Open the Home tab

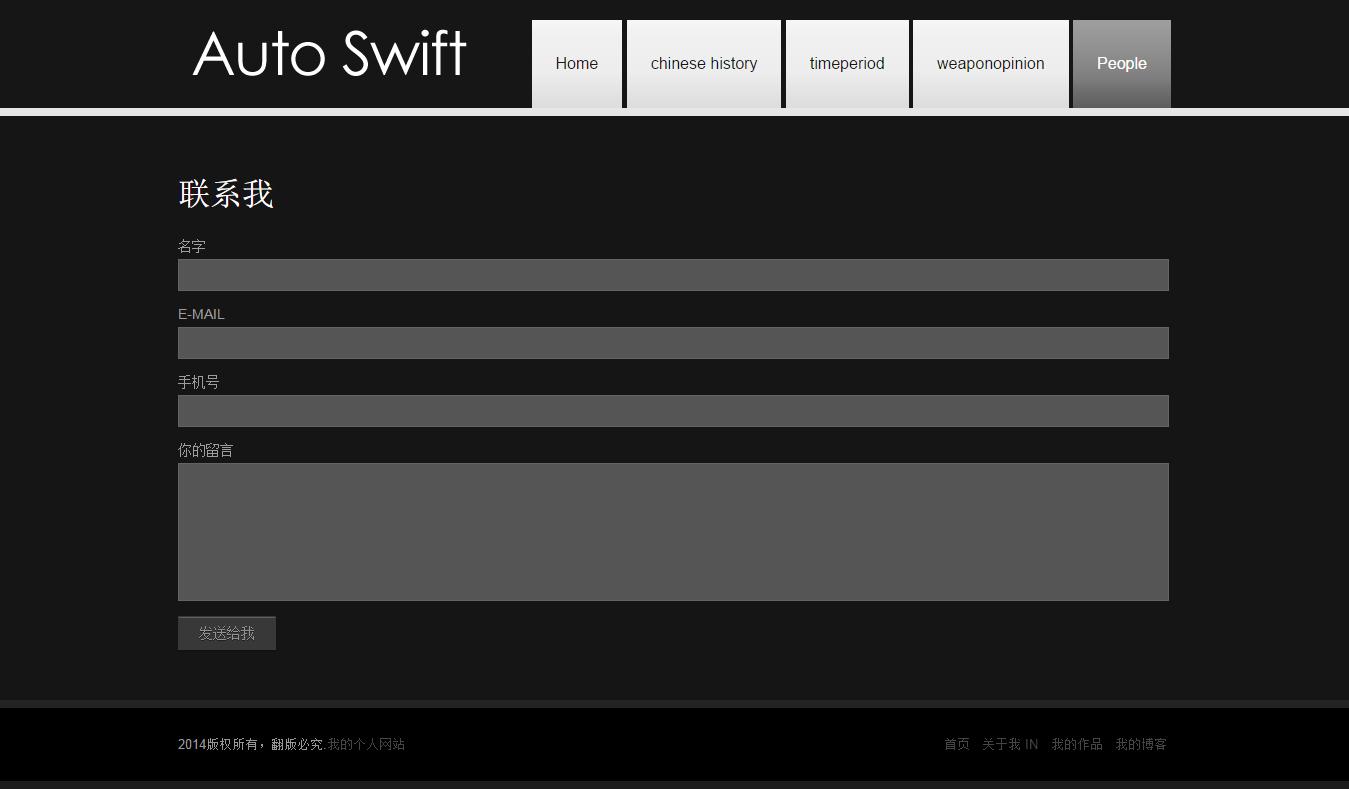coord(576,64)
